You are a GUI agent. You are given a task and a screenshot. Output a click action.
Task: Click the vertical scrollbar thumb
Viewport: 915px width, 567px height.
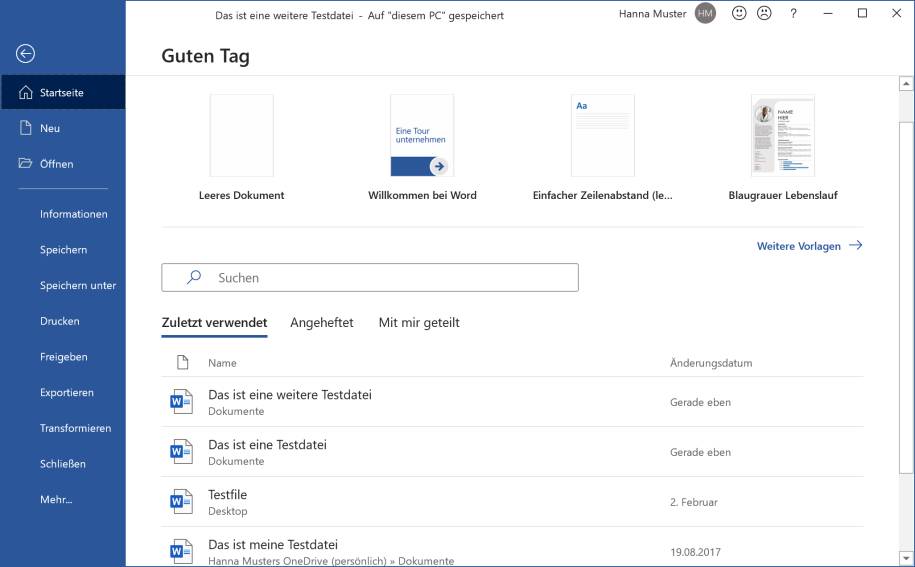tap(906, 298)
